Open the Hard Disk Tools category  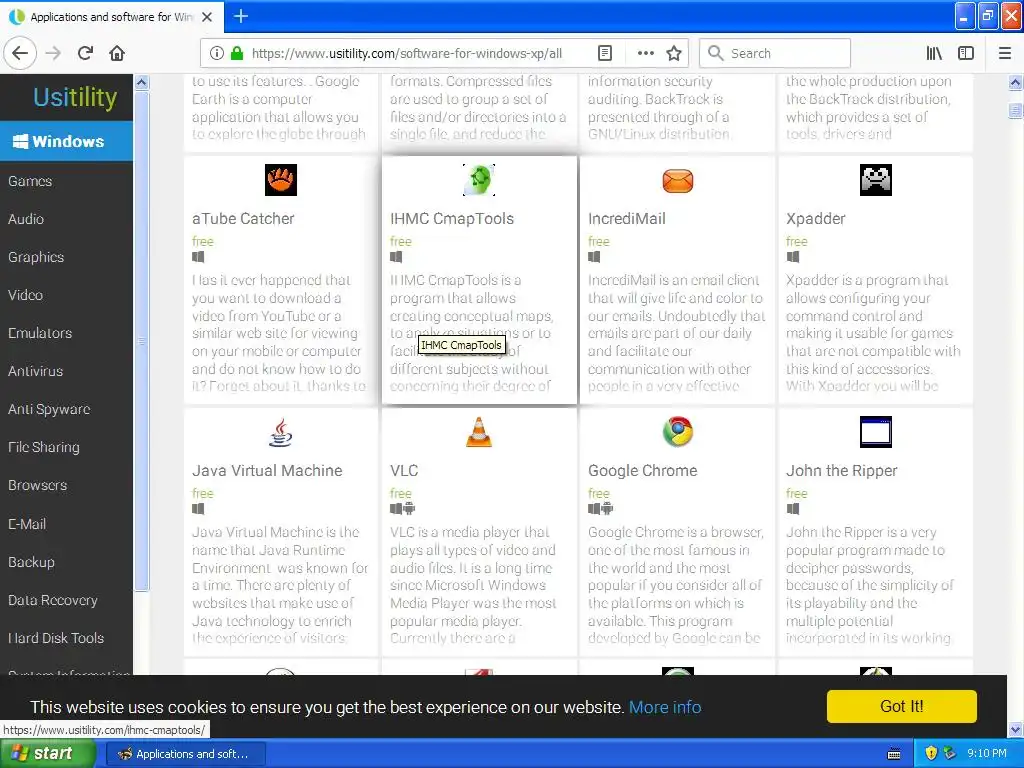pos(56,638)
